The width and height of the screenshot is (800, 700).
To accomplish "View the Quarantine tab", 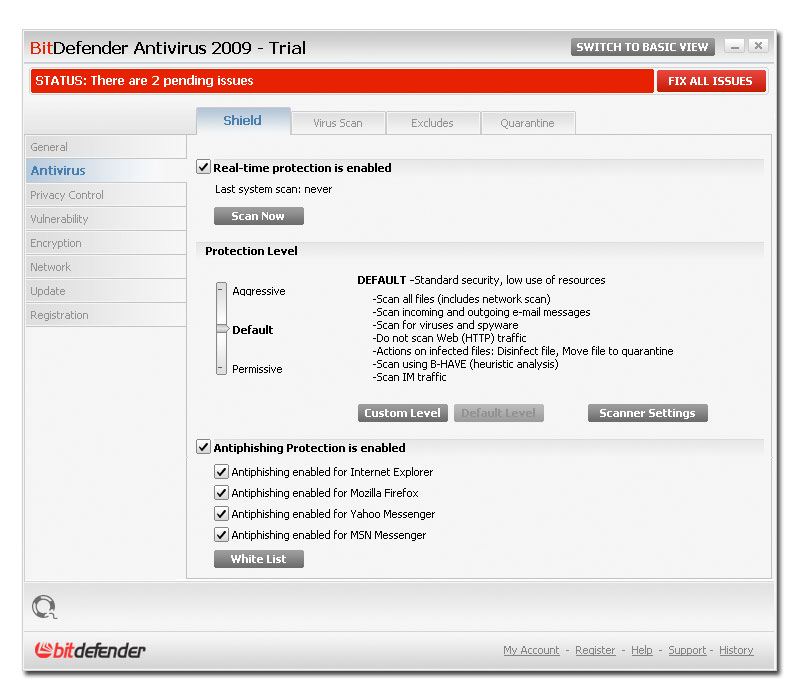I will [528, 122].
